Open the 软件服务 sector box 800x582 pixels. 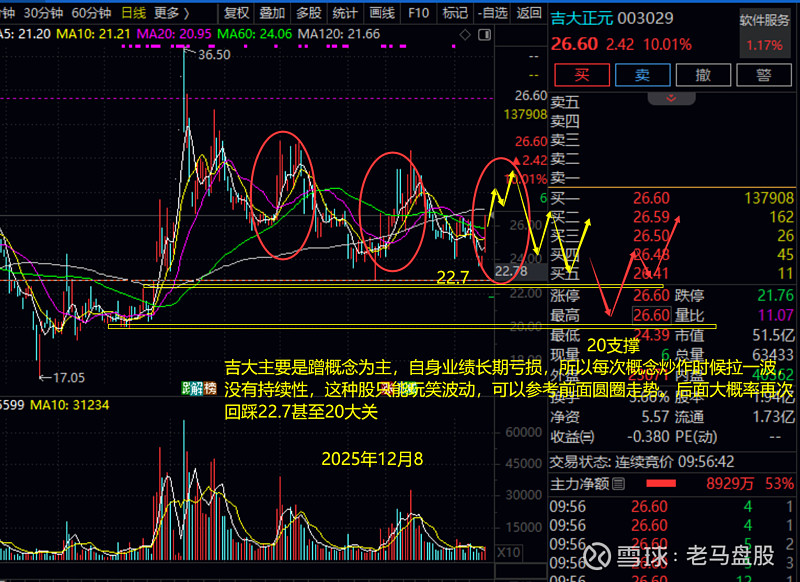[x=764, y=33]
